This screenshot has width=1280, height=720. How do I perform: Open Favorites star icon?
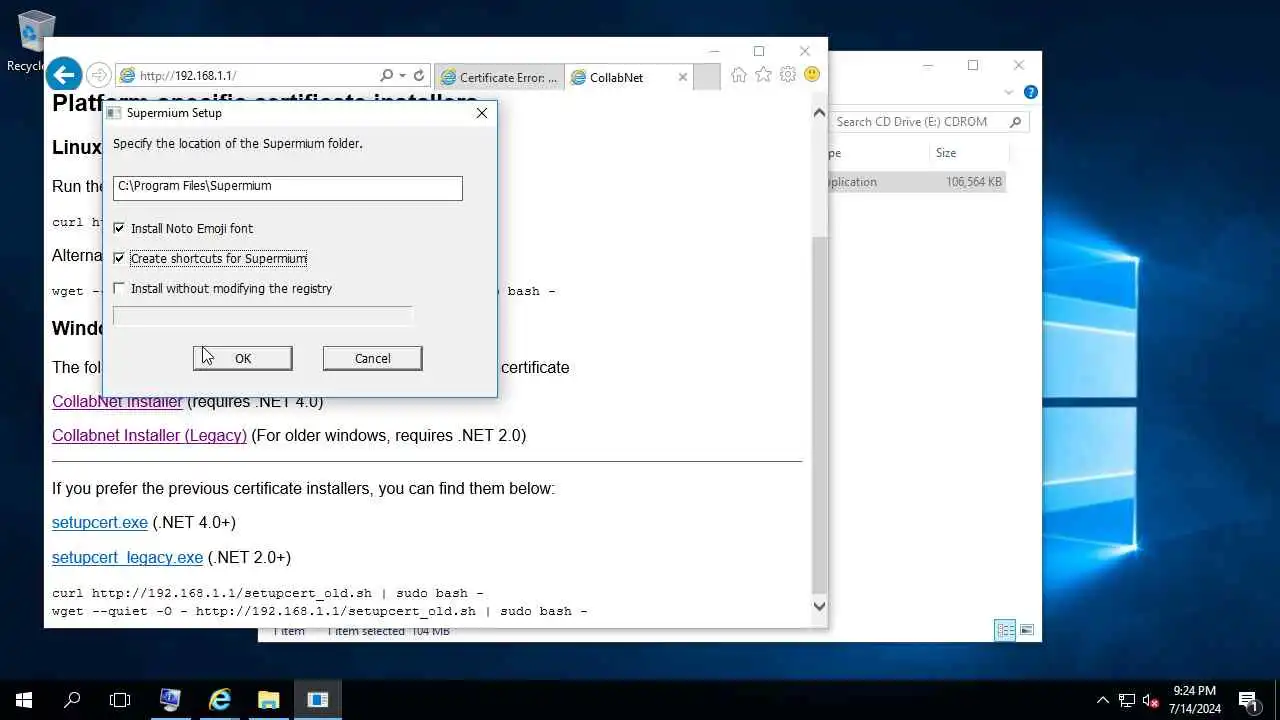pos(763,75)
